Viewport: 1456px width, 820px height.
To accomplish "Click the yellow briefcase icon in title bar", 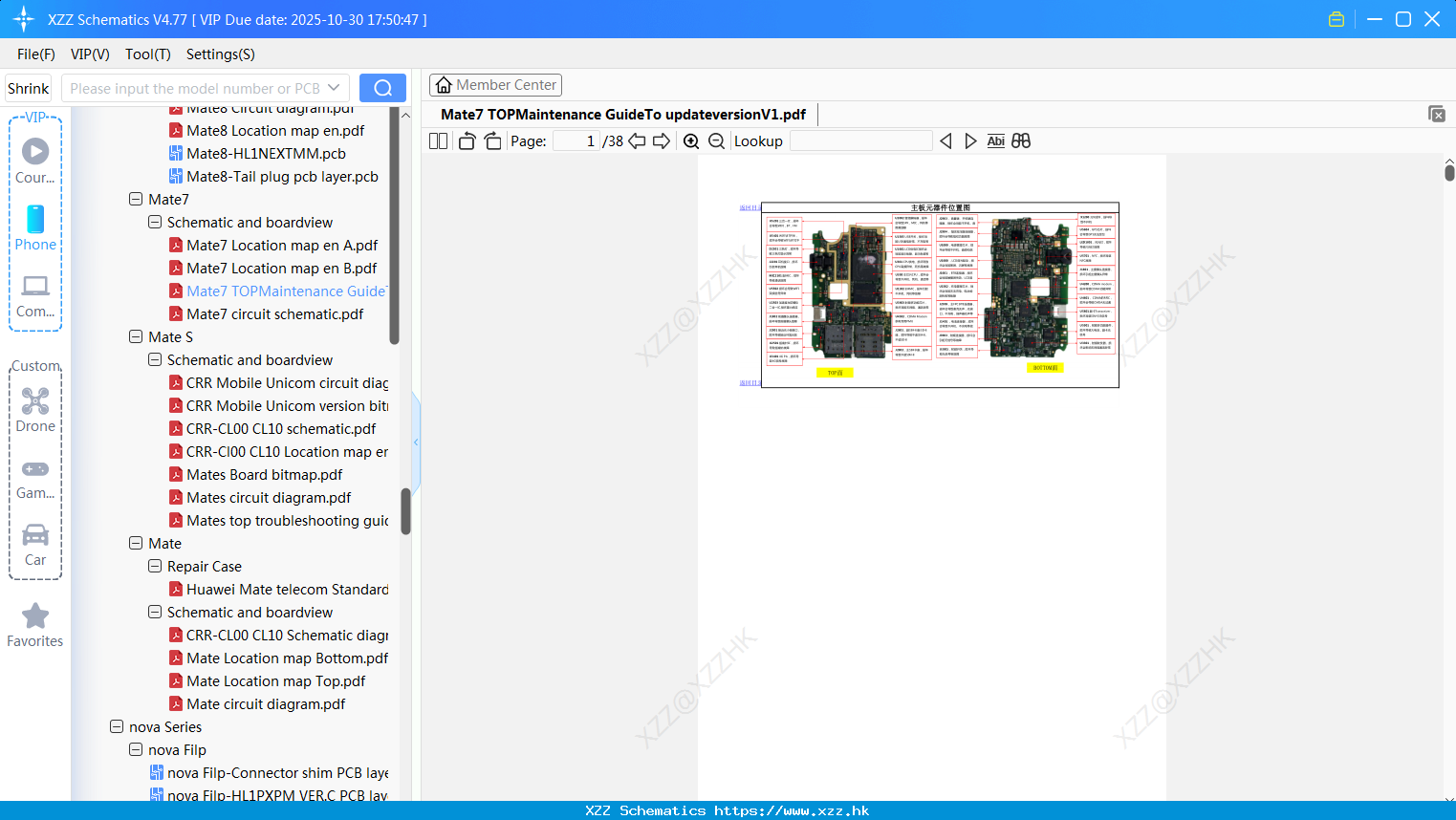I will click(1336, 19).
